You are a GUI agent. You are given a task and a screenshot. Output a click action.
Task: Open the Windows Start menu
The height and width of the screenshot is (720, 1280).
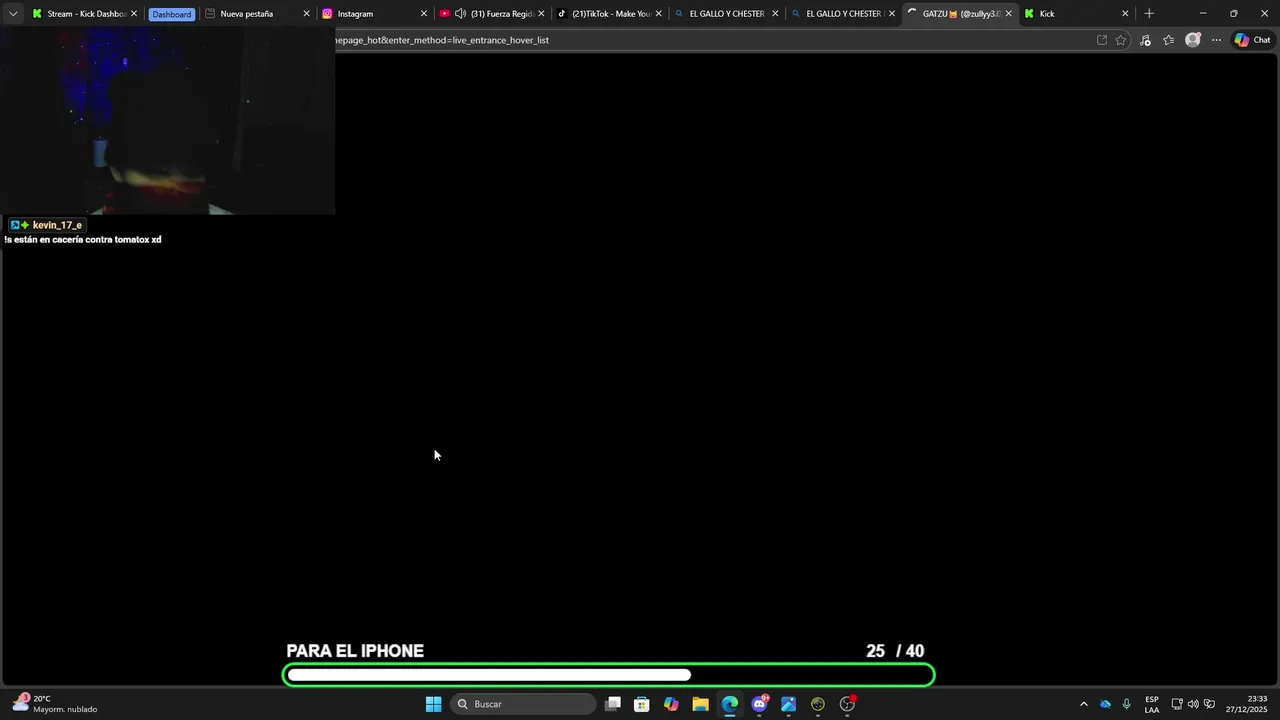tap(433, 704)
